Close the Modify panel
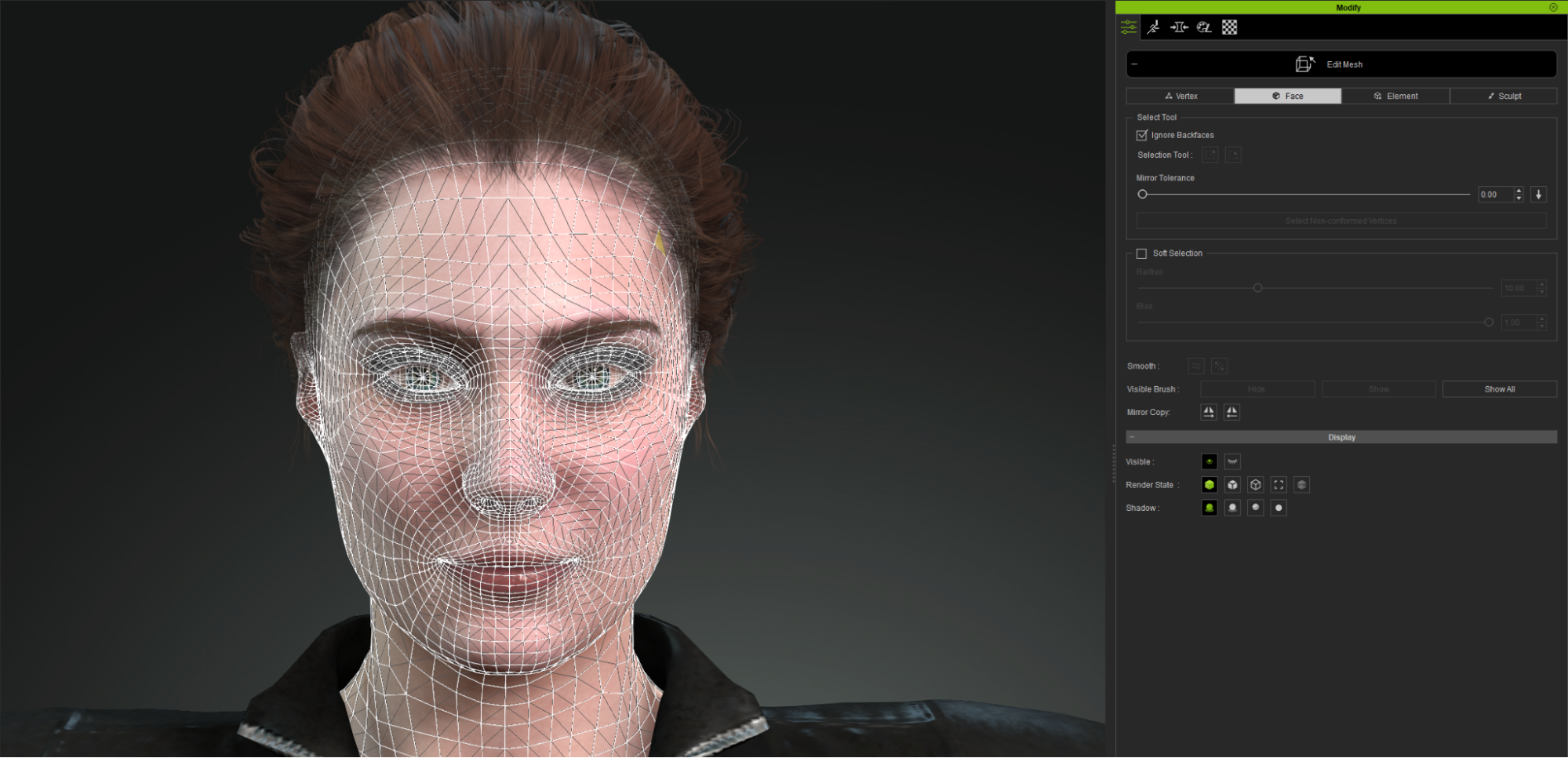 [1553, 7]
